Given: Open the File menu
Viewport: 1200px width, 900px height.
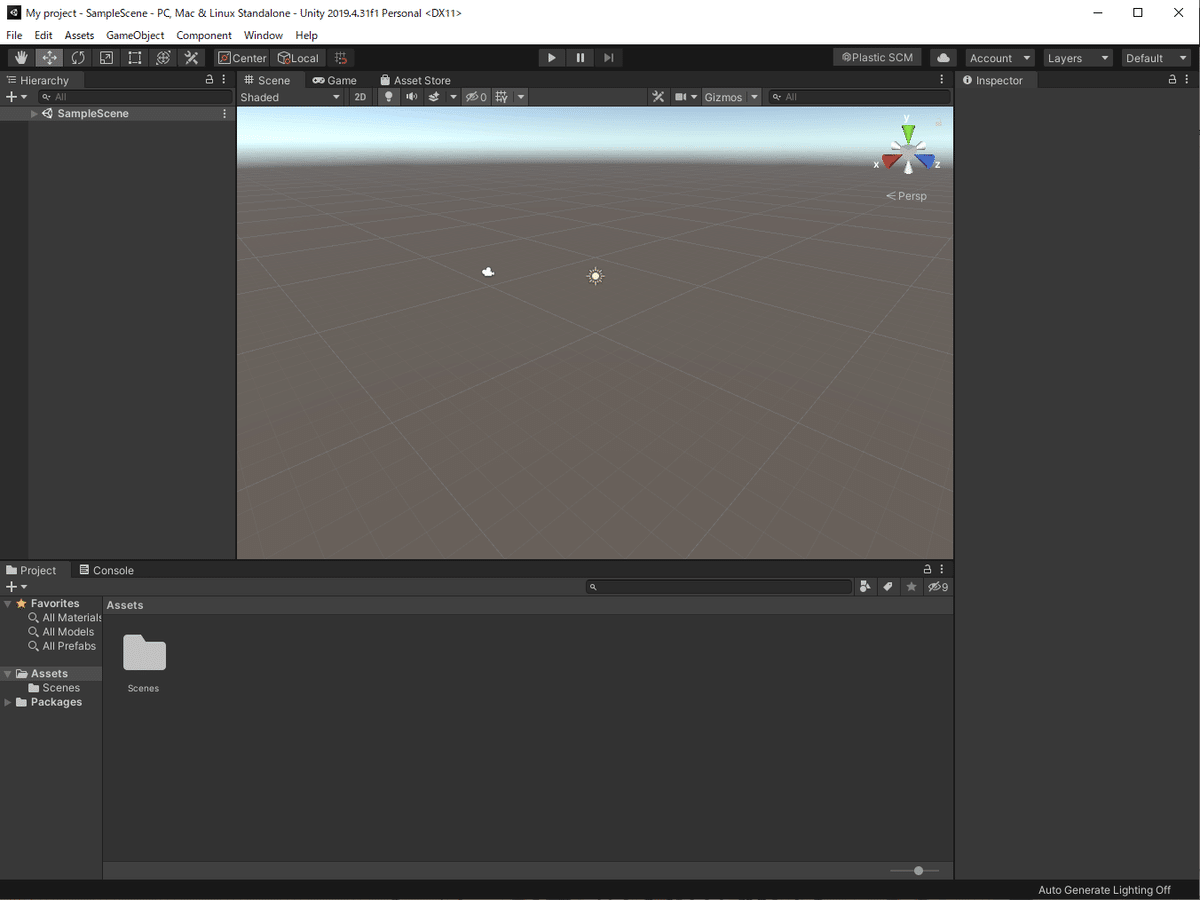Looking at the screenshot, I should (14, 35).
